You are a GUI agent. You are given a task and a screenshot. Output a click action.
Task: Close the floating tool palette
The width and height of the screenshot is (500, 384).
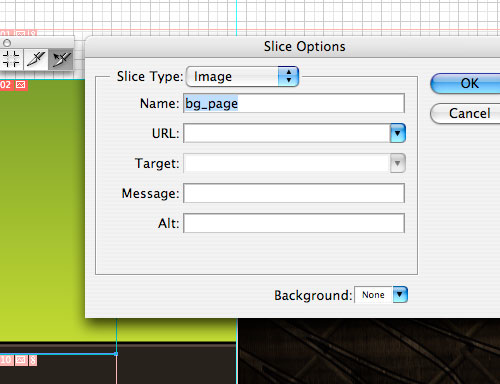7,43
